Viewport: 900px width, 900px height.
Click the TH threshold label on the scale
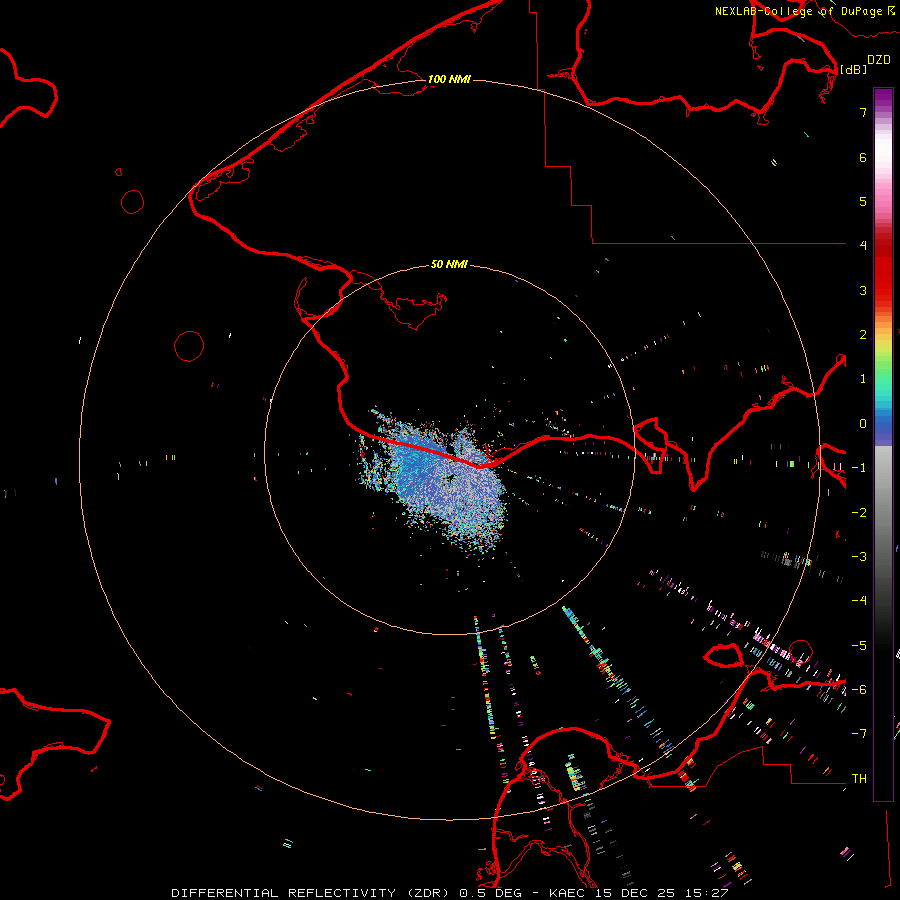[859, 779]
